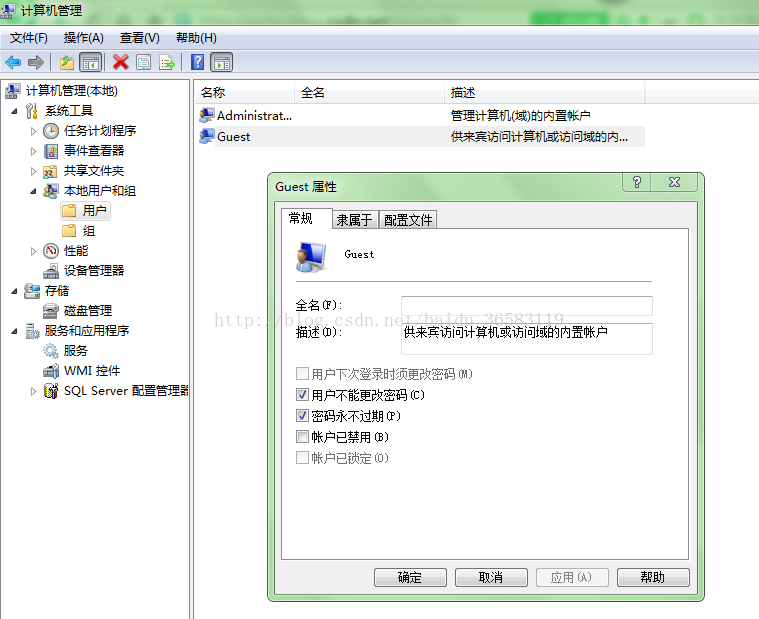The height and width of the screenshot is (619, 759).
Task: Toggle 密码永不过期 checkbox
Action: (302, 416)
